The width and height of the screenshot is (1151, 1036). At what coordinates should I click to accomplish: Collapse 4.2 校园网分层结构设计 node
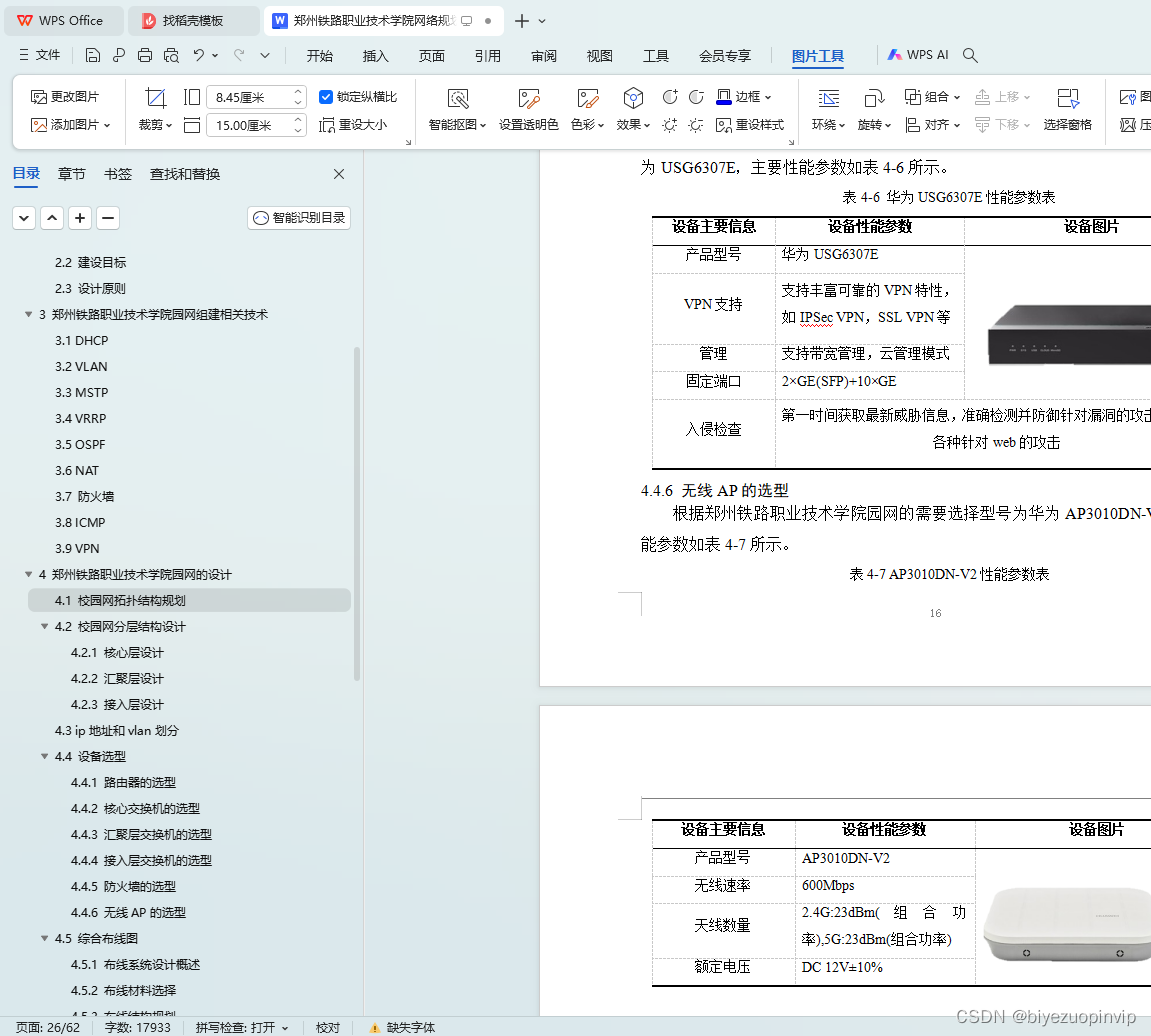point(45,626)
